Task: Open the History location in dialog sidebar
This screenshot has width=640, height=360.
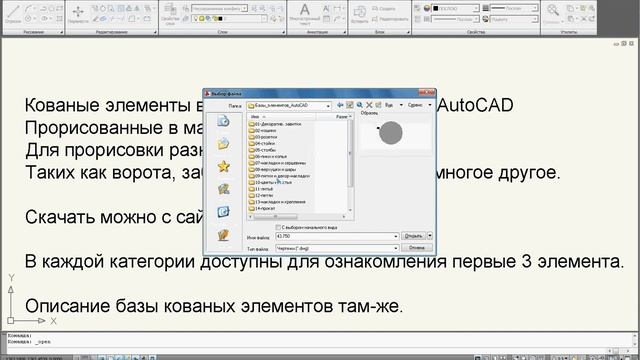Action: [x=223, y=121]
